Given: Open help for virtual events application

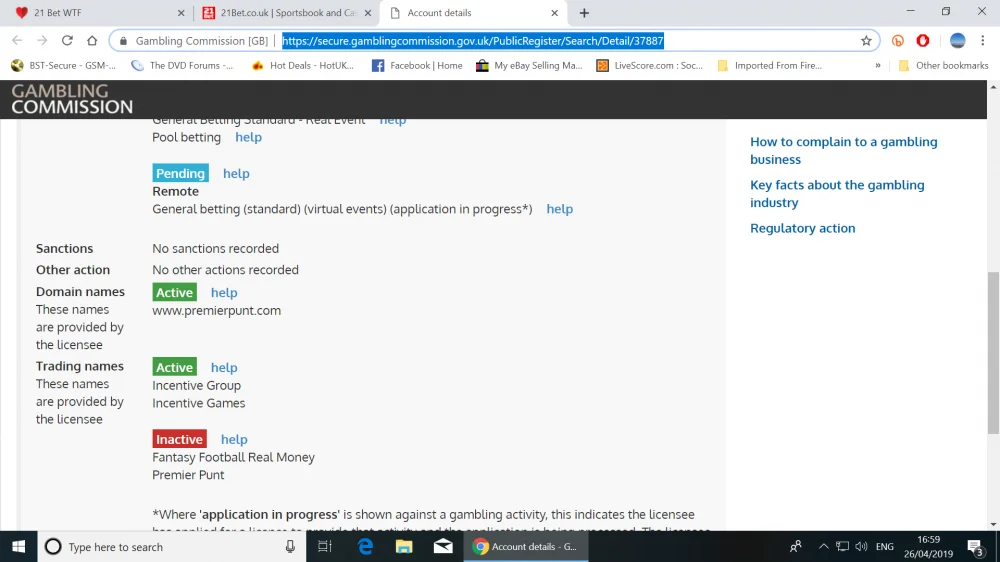Looking at the screenshot, I should 559,209.
